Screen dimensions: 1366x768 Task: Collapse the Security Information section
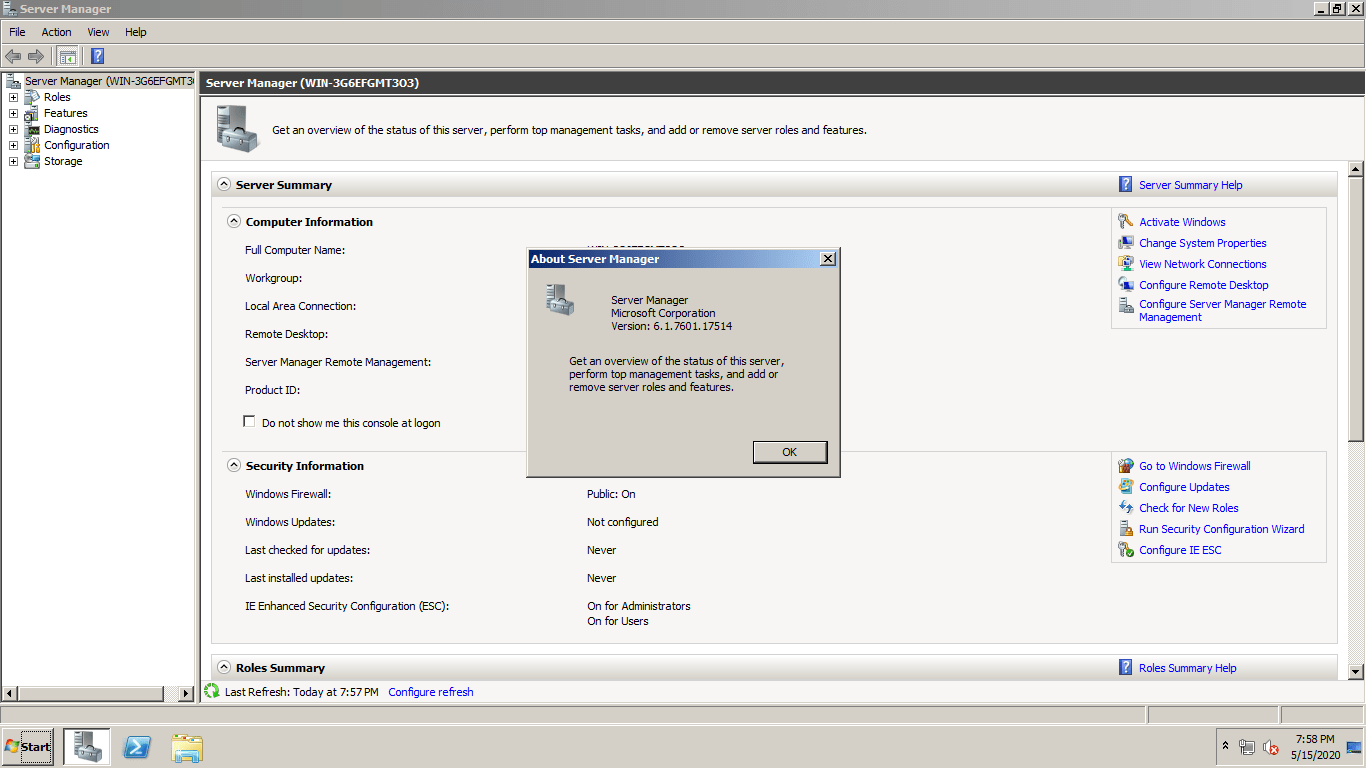[234, 466]
